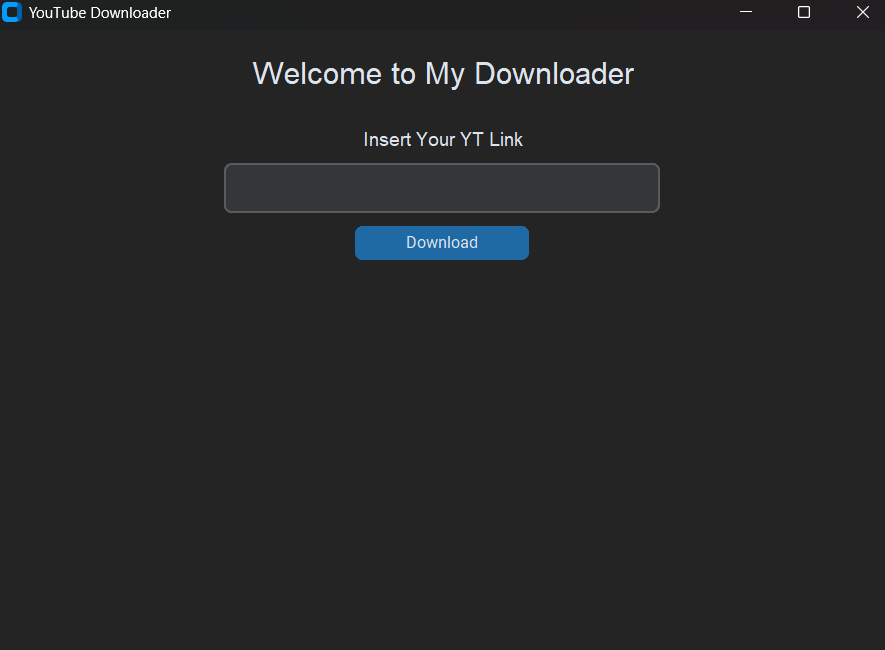Click the minimize window icon
This screenshot has width=885, height=650.
point(745,13)
